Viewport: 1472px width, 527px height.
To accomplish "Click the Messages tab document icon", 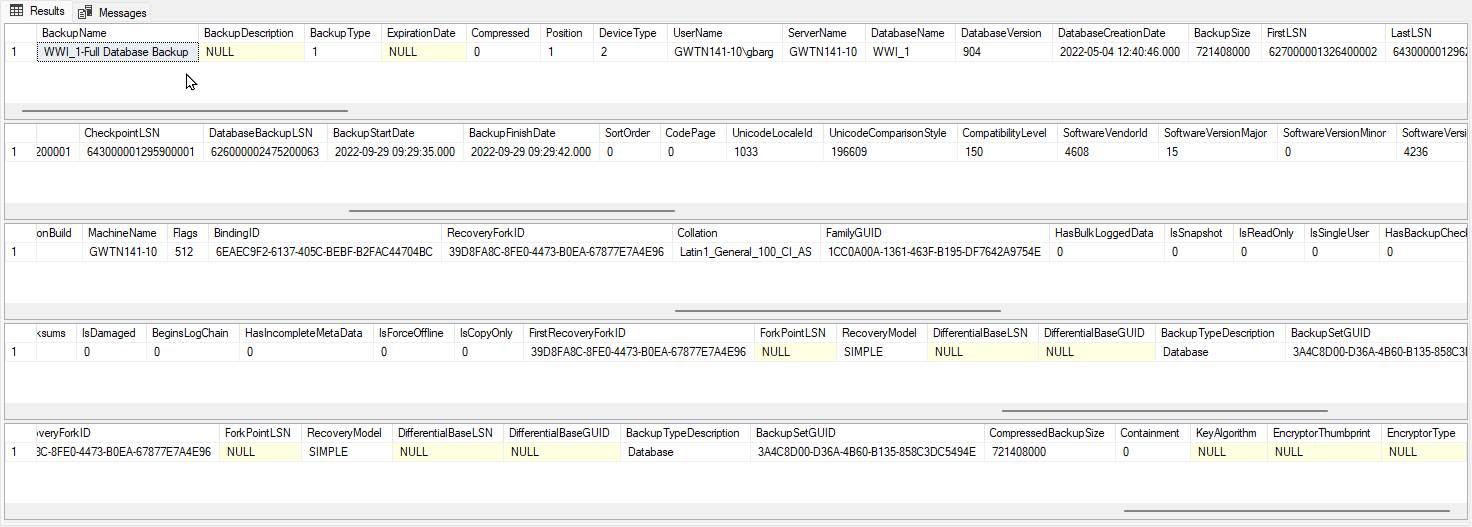I will [86, 12].
